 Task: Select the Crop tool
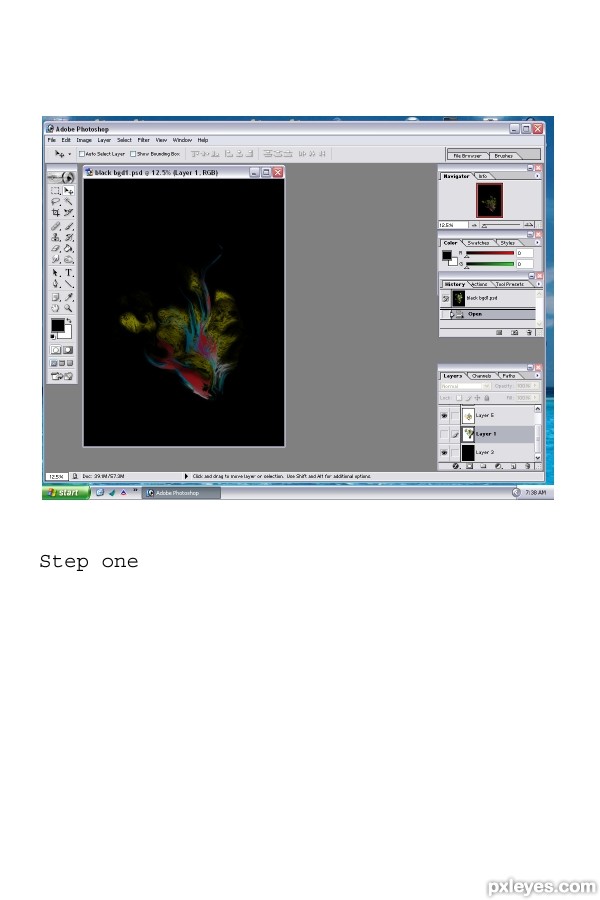pos(56,213)
